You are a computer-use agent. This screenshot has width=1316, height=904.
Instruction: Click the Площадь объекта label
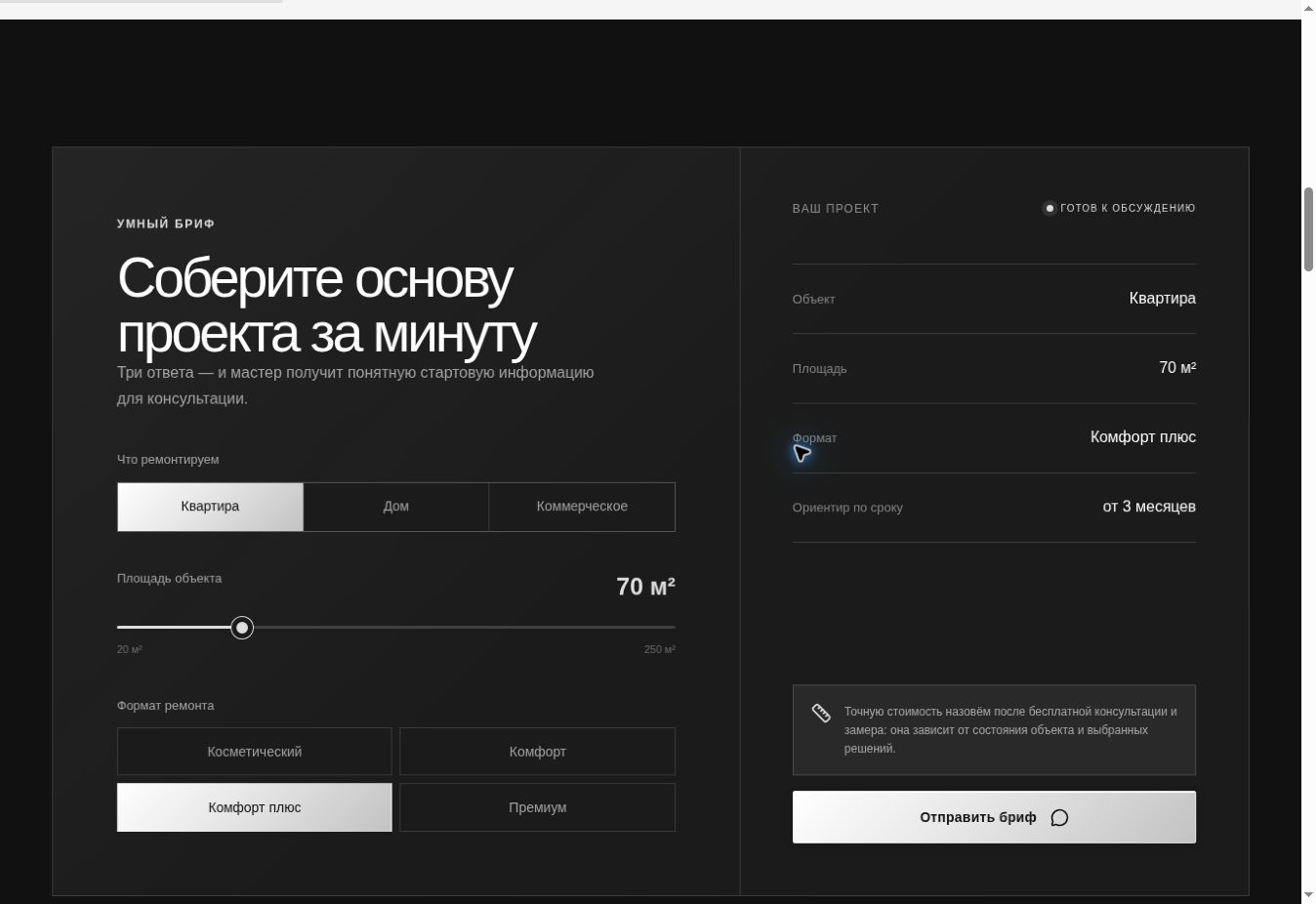[x=169, y=578]
